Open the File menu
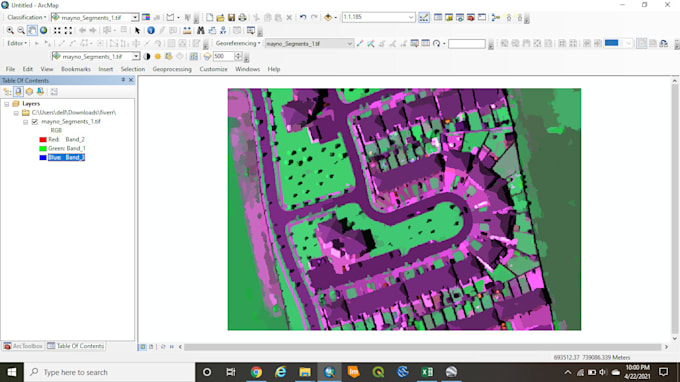Viewport: 680px width, 382px height. (10, 69)
